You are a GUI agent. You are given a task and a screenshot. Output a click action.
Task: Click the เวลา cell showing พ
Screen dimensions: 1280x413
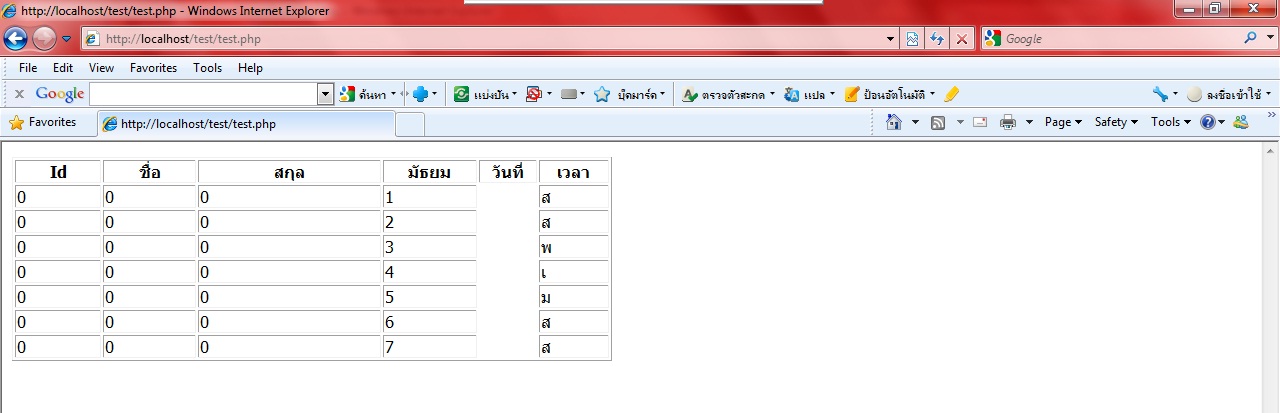click(x=574, y=248)
